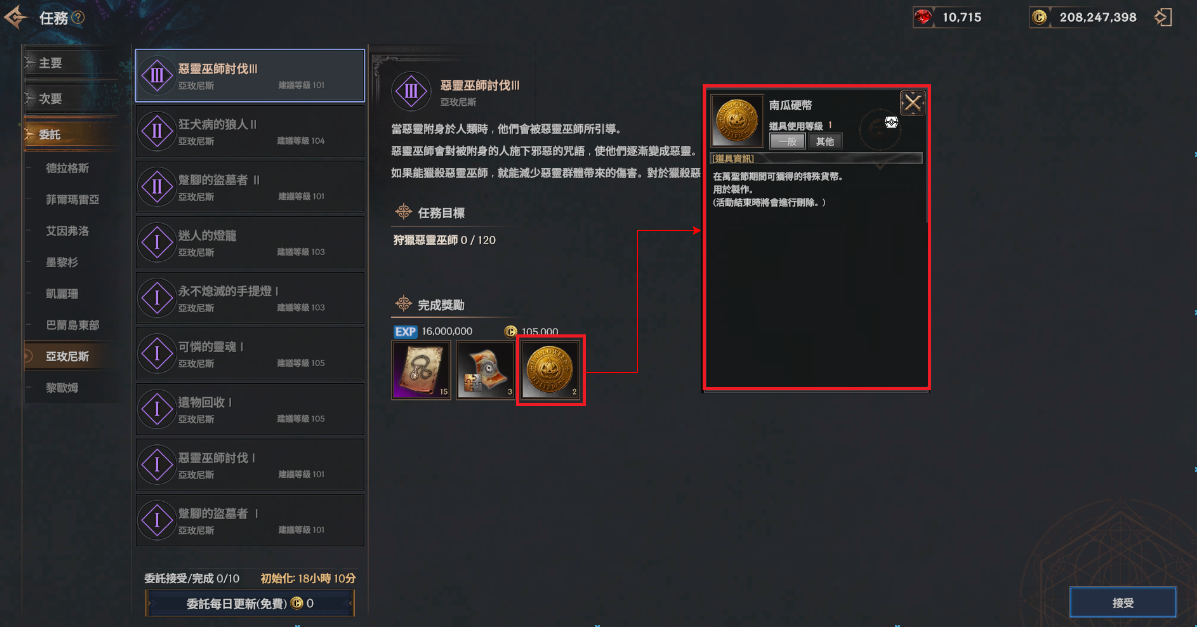Click the gold coin currency icon
1197x627 pixels.
[1039, 17]
